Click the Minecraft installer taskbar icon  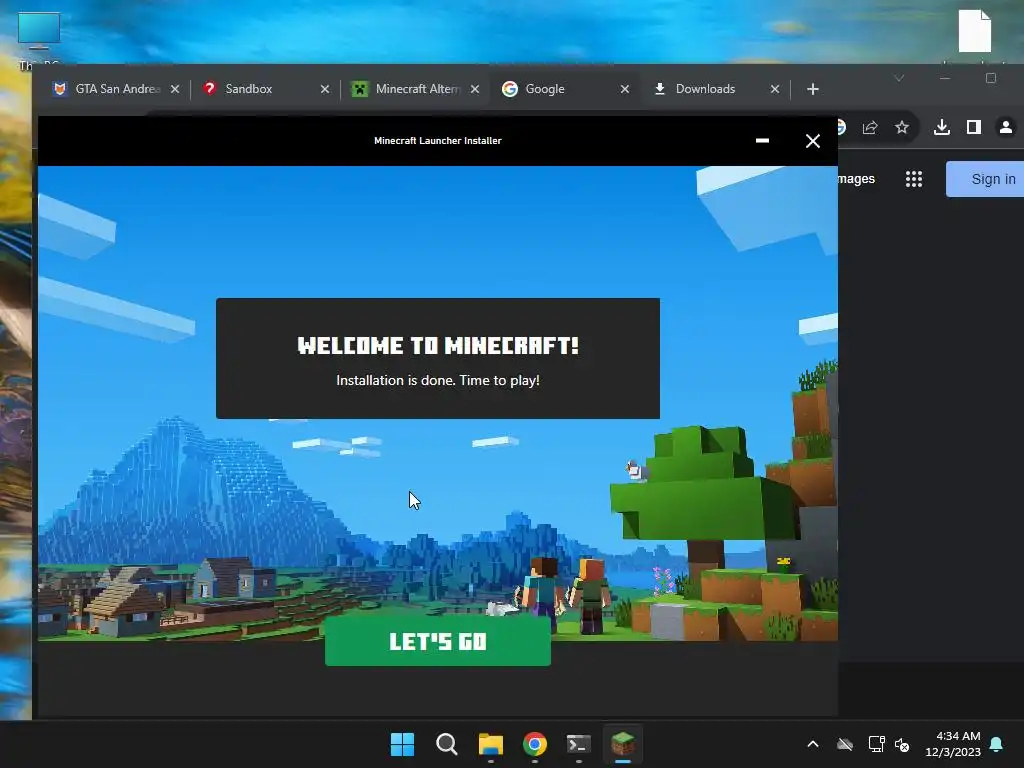pyautogui.click(x=623, y=744)
